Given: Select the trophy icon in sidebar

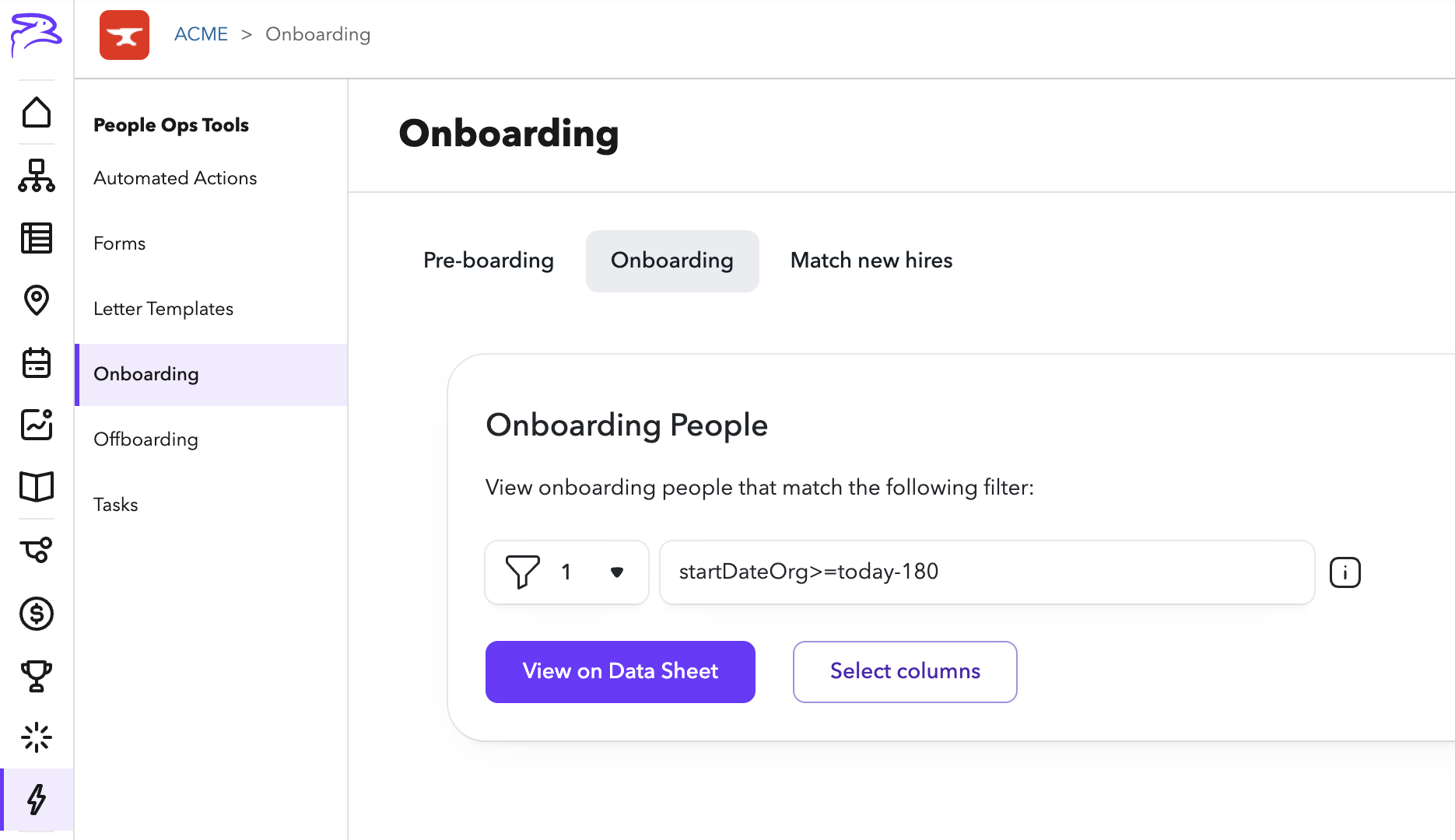Looking at the screenshot, I should (36, 675).
